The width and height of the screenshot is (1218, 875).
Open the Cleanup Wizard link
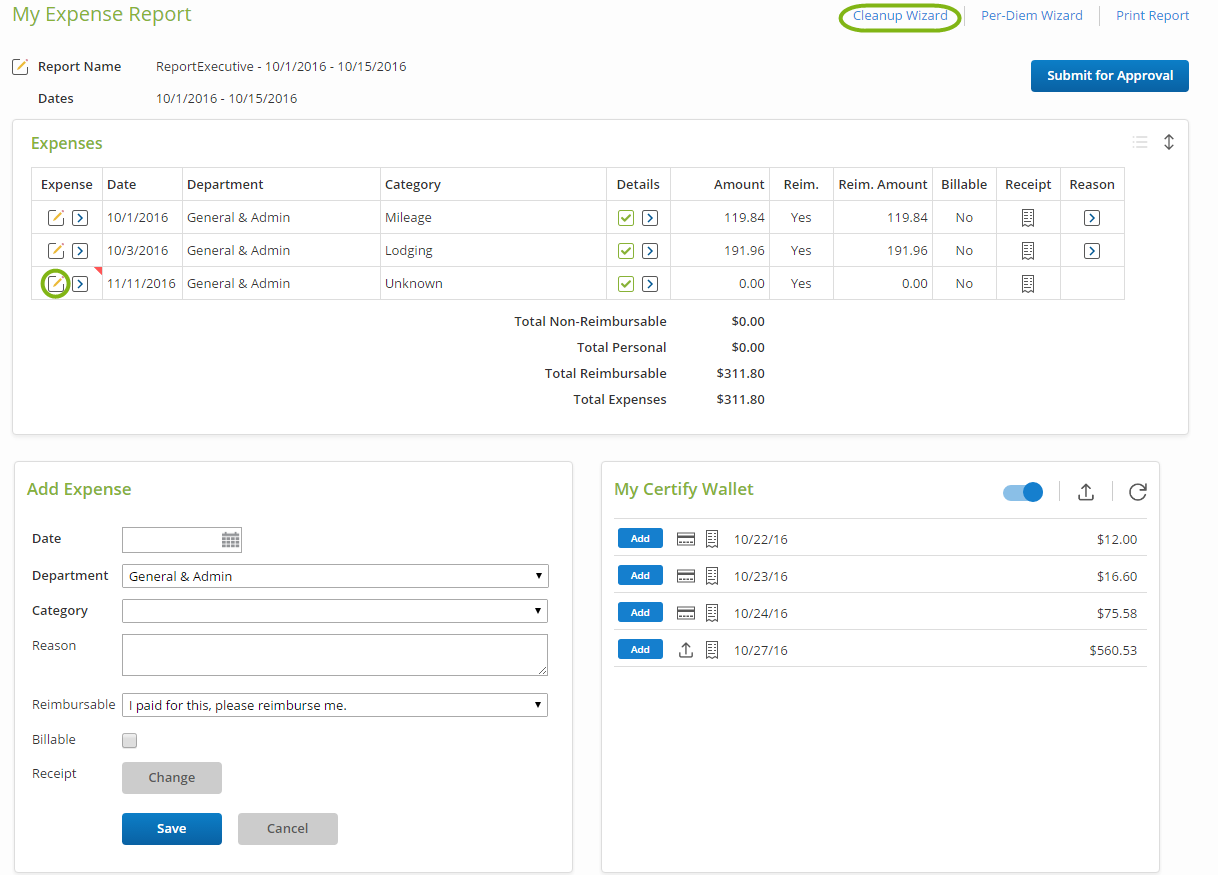900,16
